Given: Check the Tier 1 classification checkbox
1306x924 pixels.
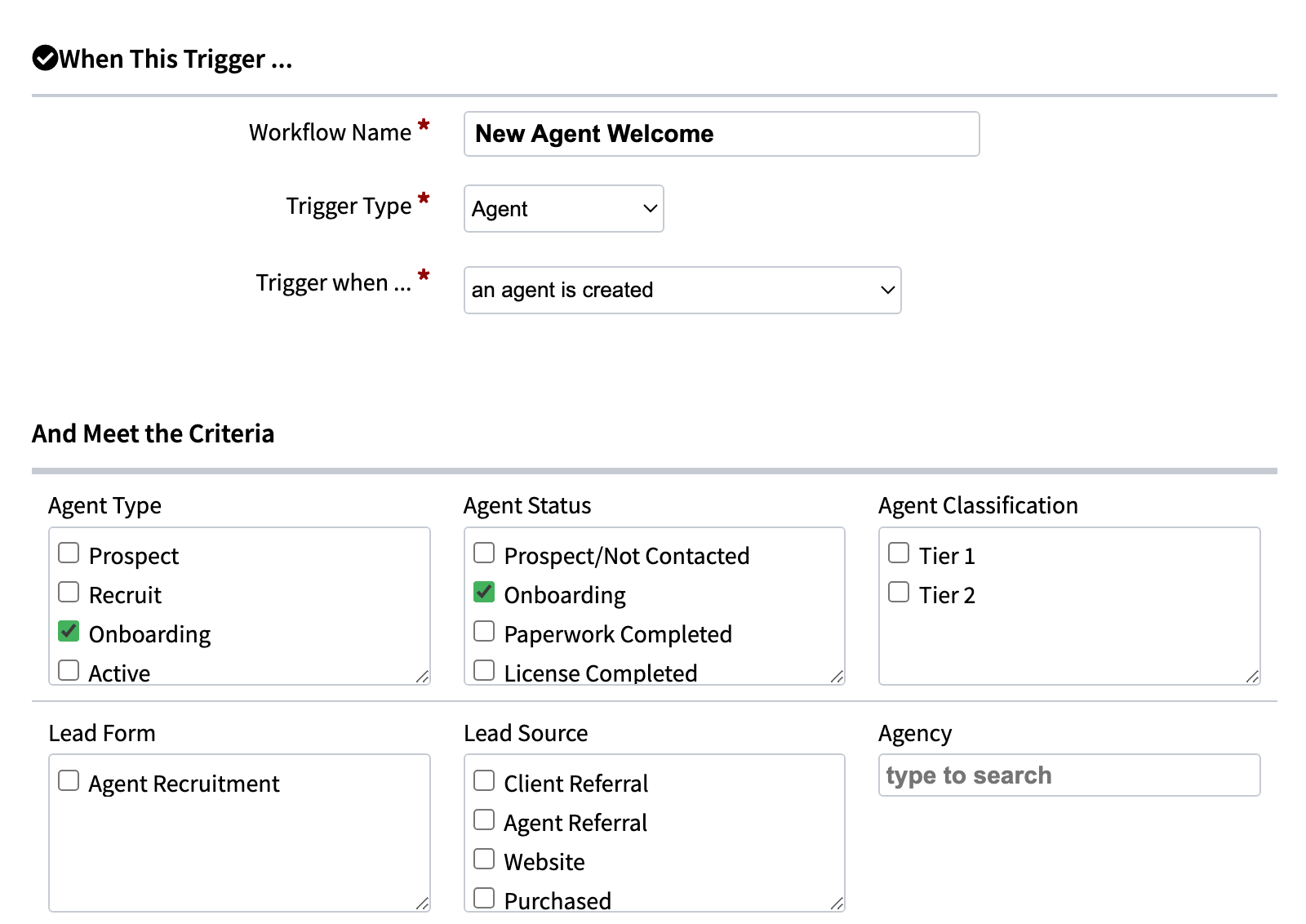Looking at the screenshot, I should [898, 553].
